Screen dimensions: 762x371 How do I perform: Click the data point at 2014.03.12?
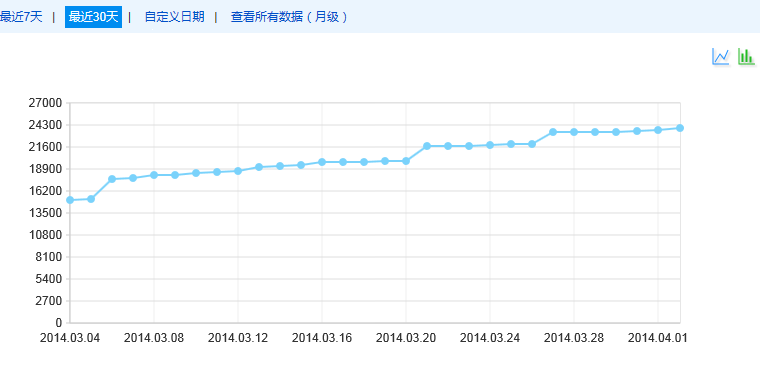(x=238, y=171)
